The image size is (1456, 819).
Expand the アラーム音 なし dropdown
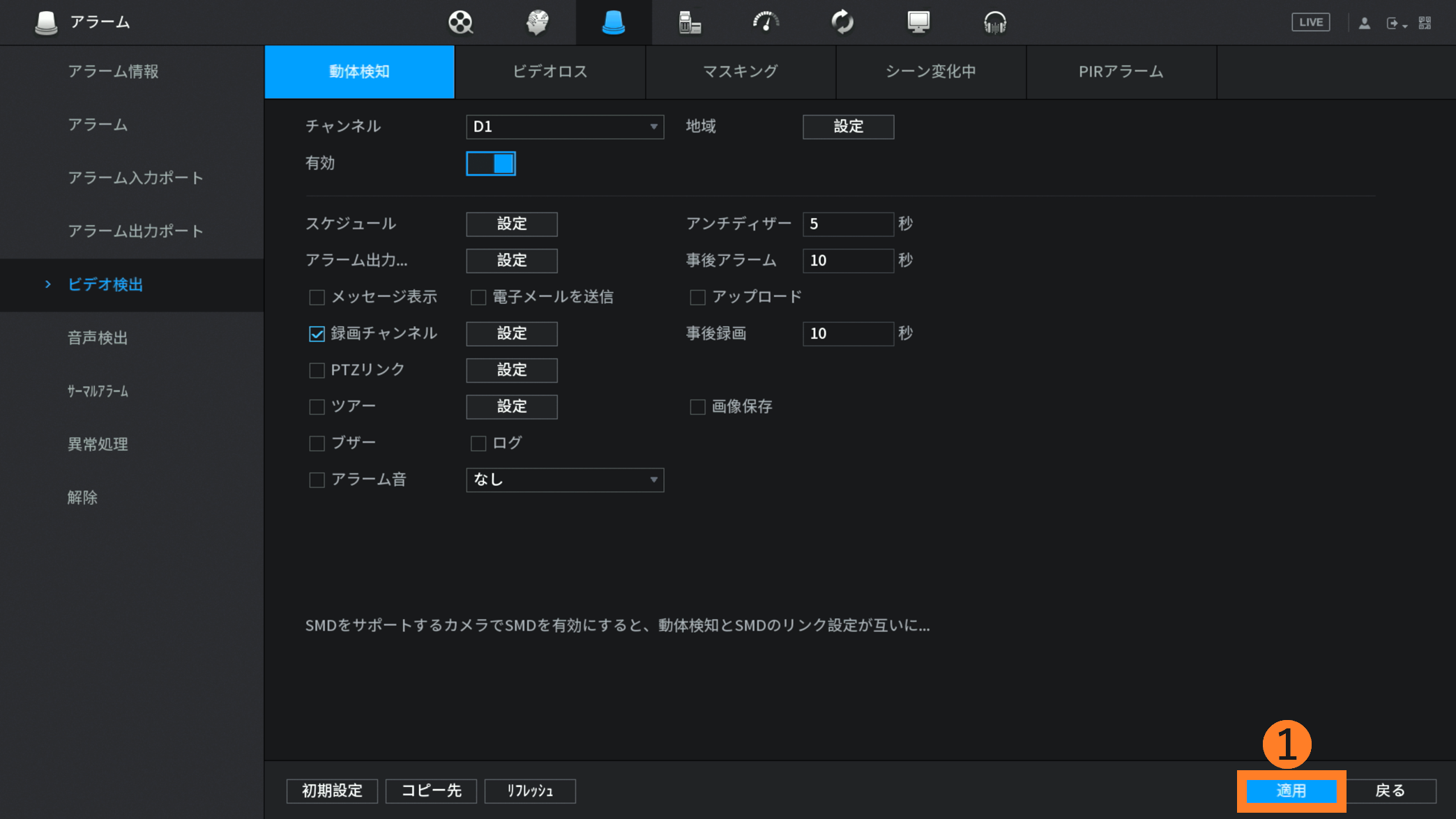pyautogui.click(x=564, y=480)
